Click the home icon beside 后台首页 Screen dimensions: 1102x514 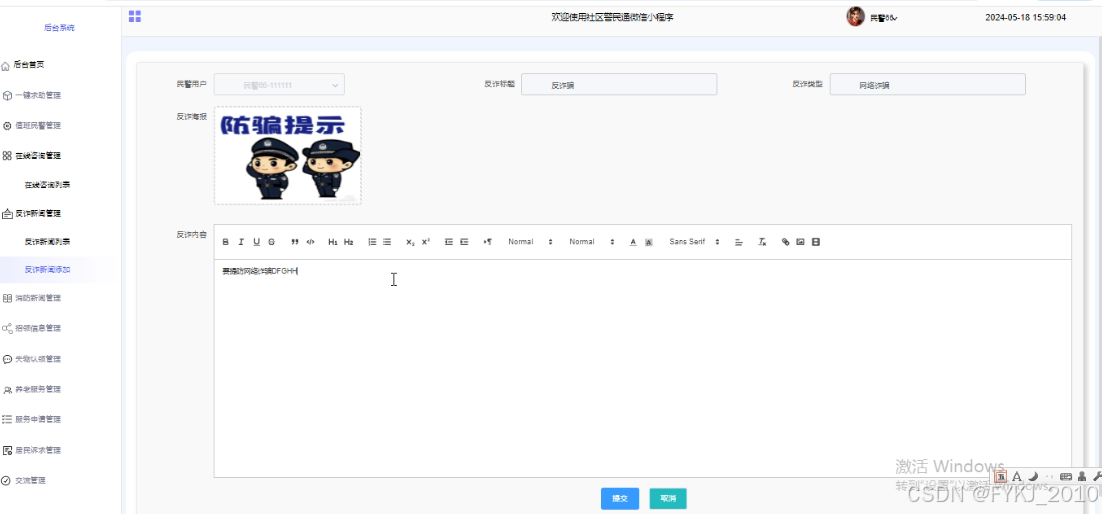click(x=6, y=65)
